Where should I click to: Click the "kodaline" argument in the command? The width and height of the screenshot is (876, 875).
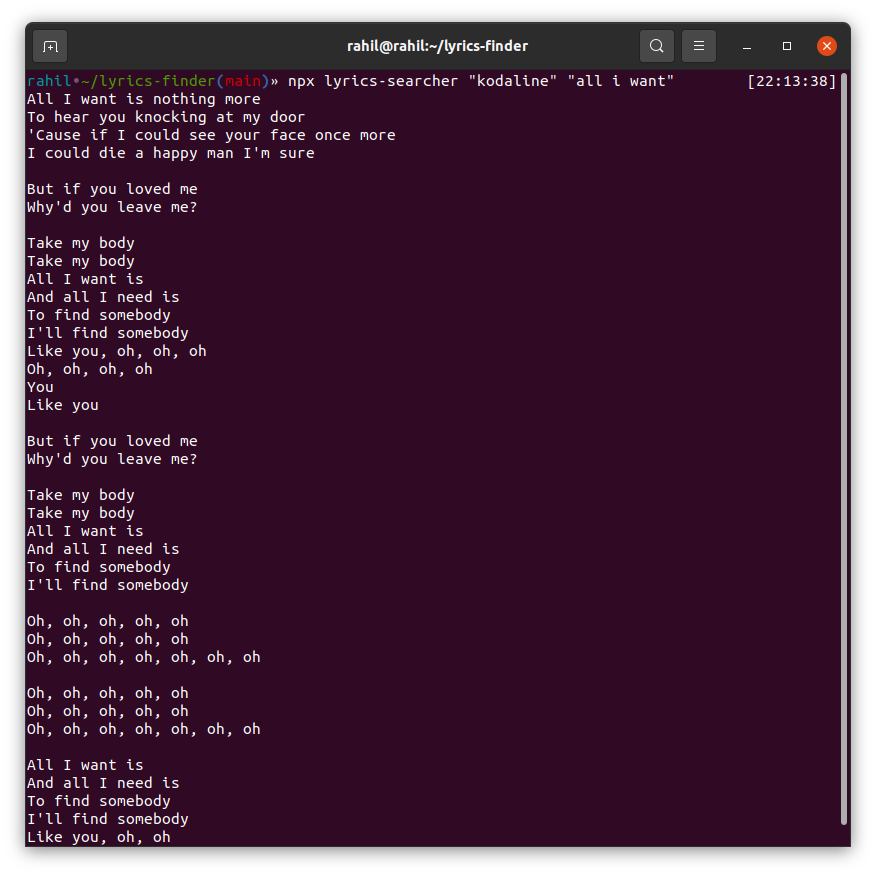coord(512,82)
